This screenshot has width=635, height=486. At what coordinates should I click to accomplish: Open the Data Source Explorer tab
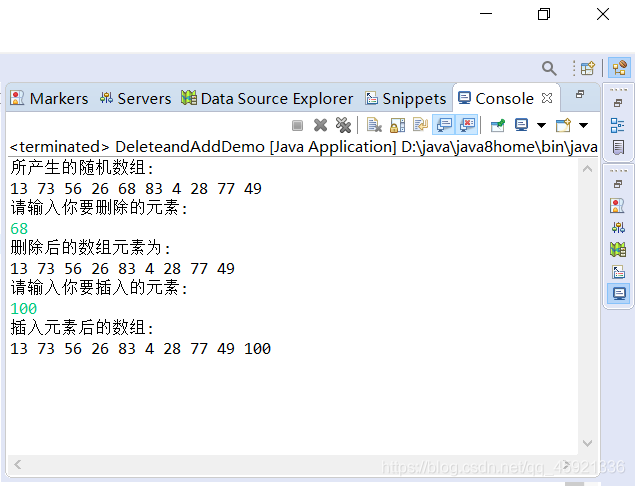tap(267, 98)
